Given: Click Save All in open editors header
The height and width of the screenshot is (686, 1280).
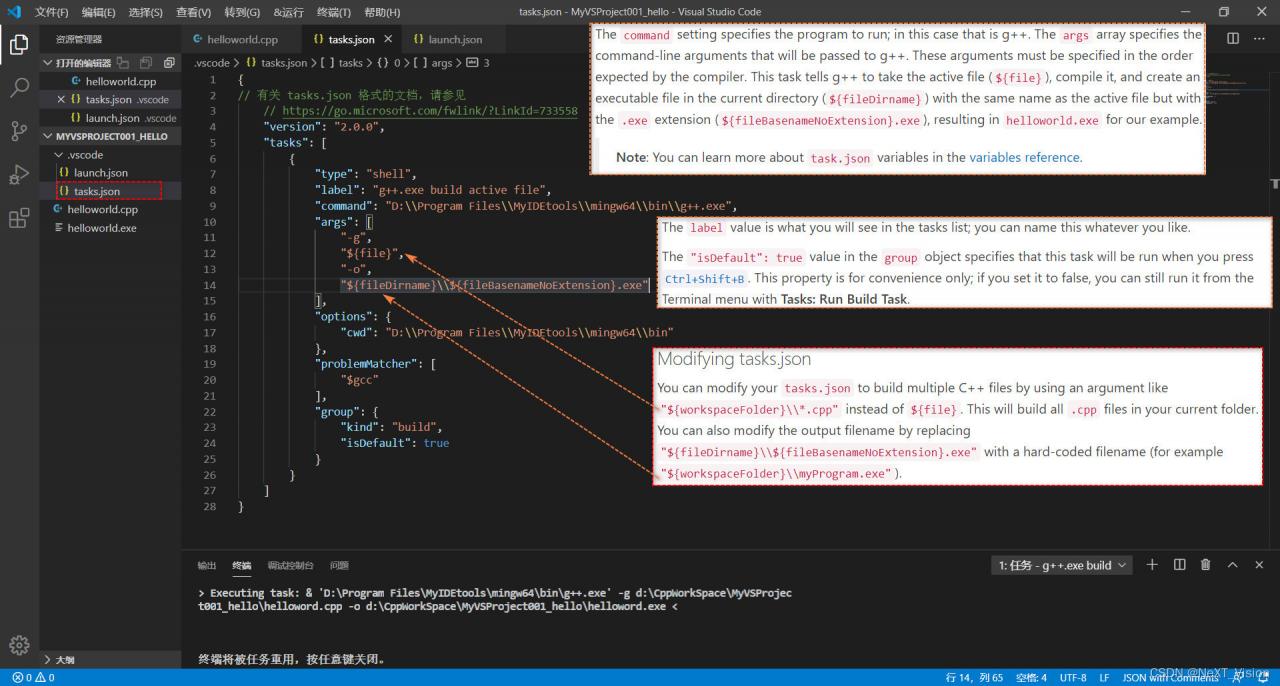Looking at the screenshot, I should coord(146,63).
